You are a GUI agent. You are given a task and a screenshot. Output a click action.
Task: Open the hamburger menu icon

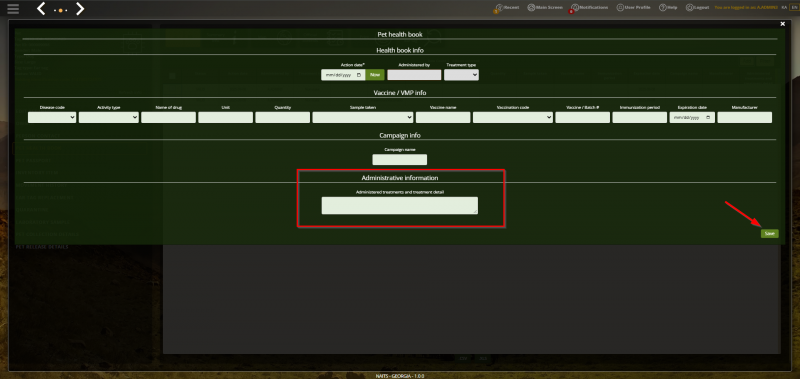[13, 9]
